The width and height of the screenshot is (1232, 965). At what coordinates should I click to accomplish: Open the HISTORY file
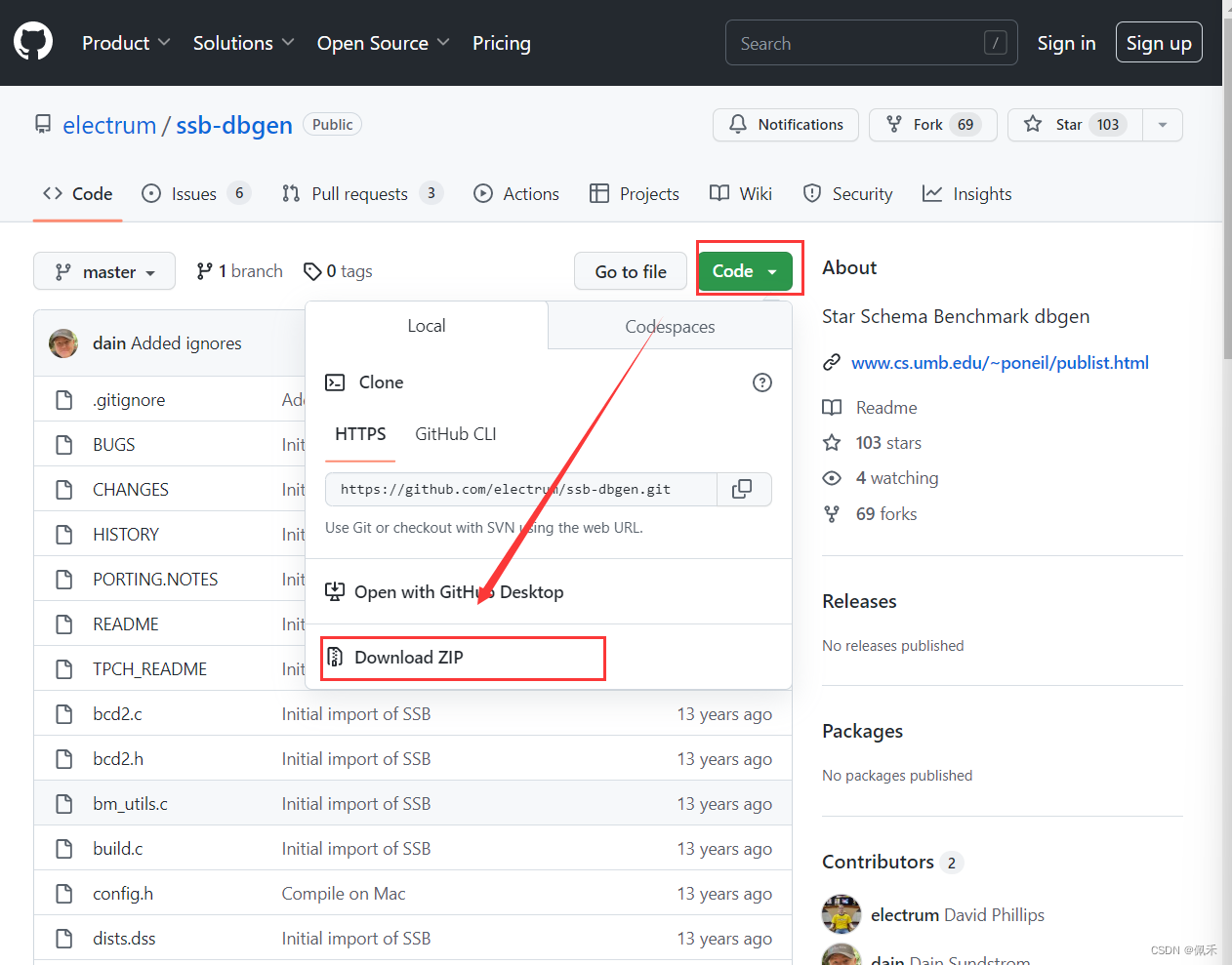[x=126, y=535]
